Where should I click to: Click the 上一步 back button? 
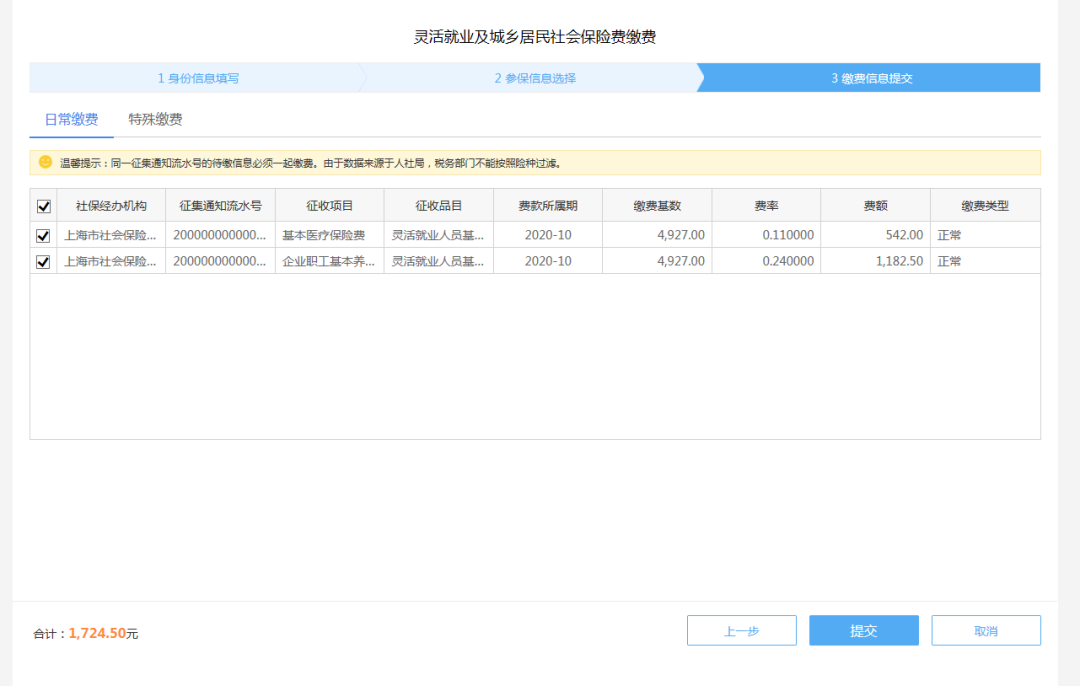click(741, 630)
